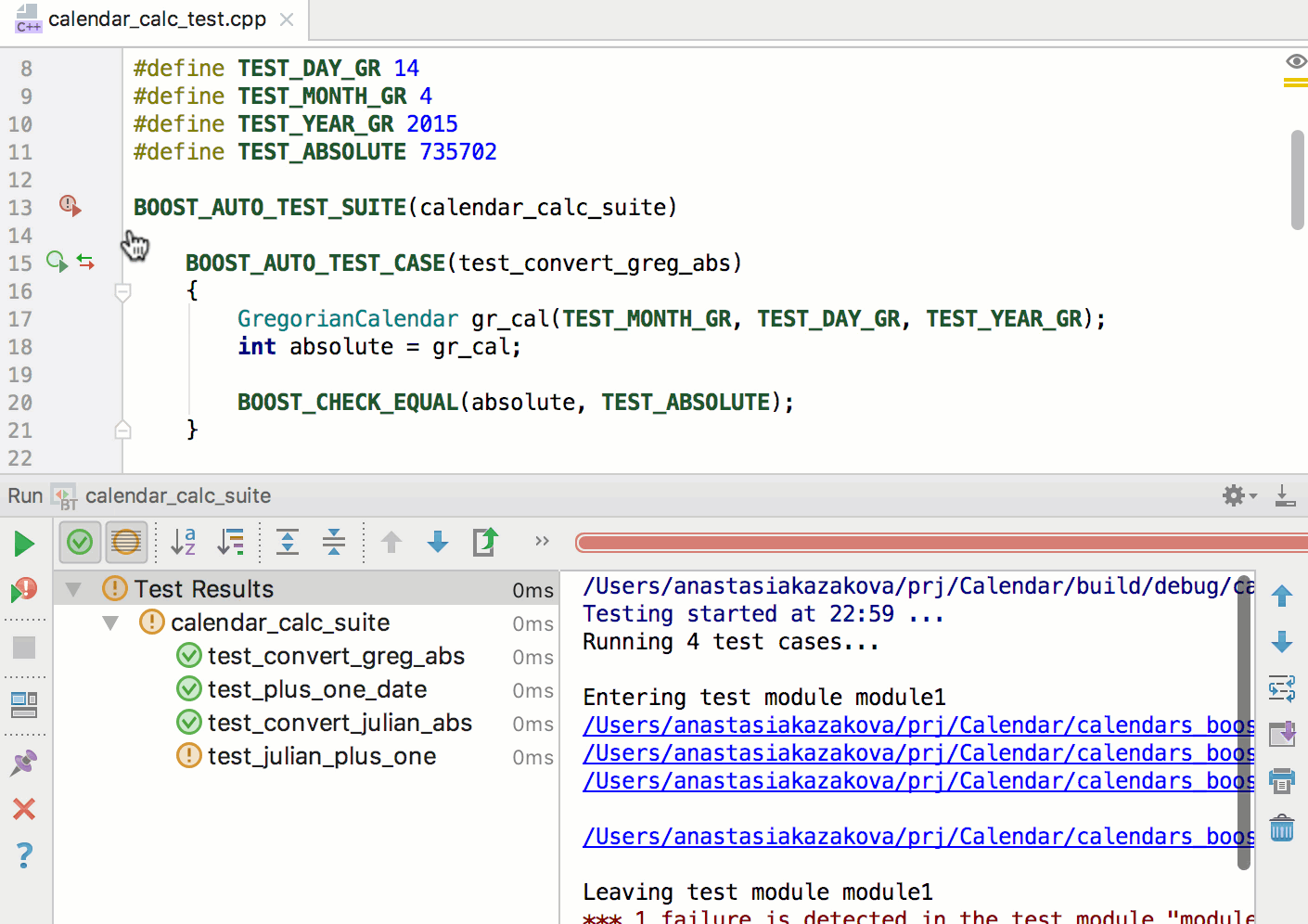Select test_convert_greg_abs result
The height and width of the screenshot is (924, 1308).
[x=336, y=656]
